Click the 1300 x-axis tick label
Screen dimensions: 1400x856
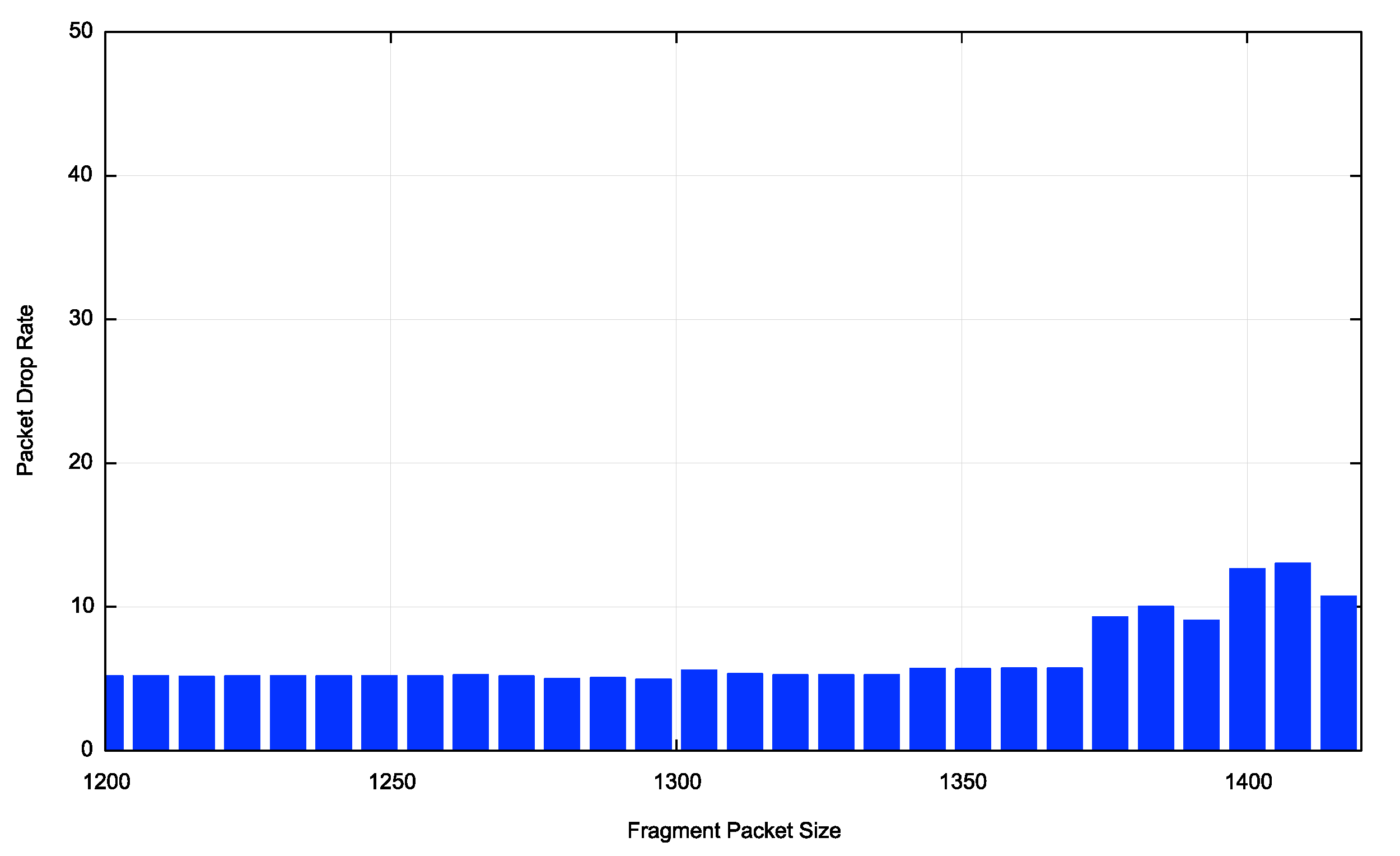[677, 783]
